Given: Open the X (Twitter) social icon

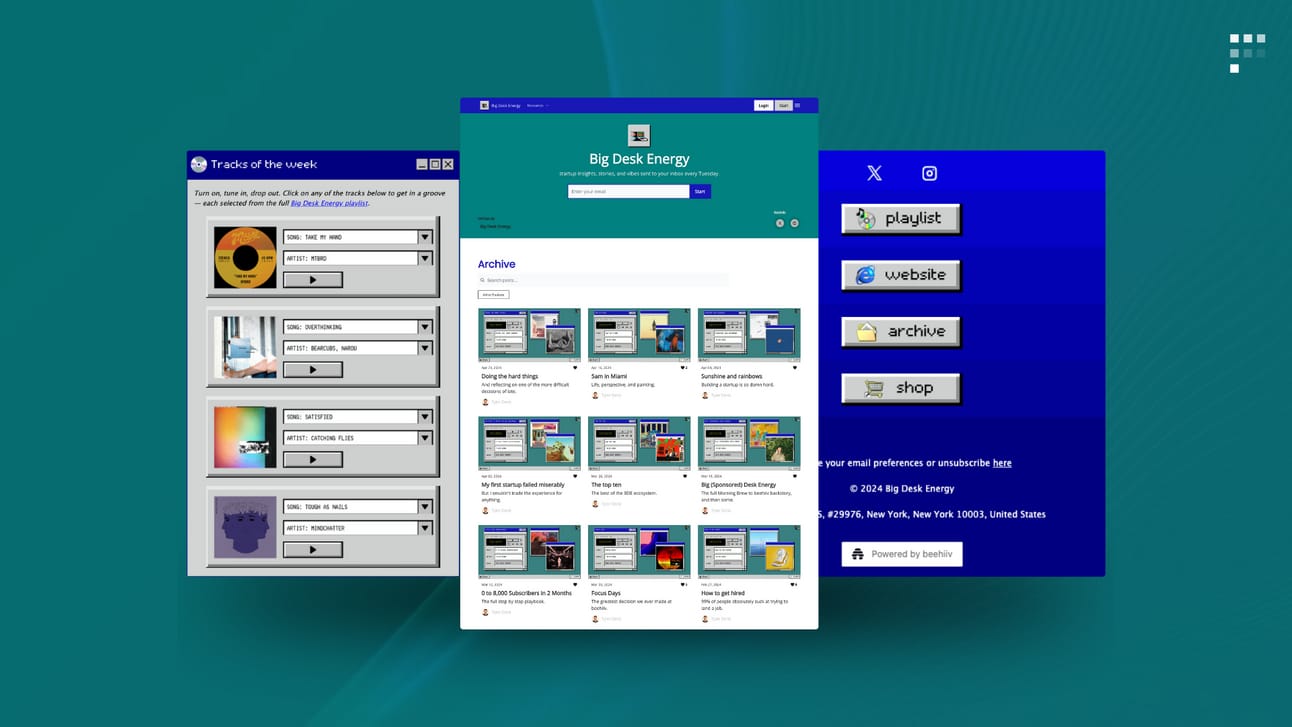Looking at the screenshot, I should 874,173.
